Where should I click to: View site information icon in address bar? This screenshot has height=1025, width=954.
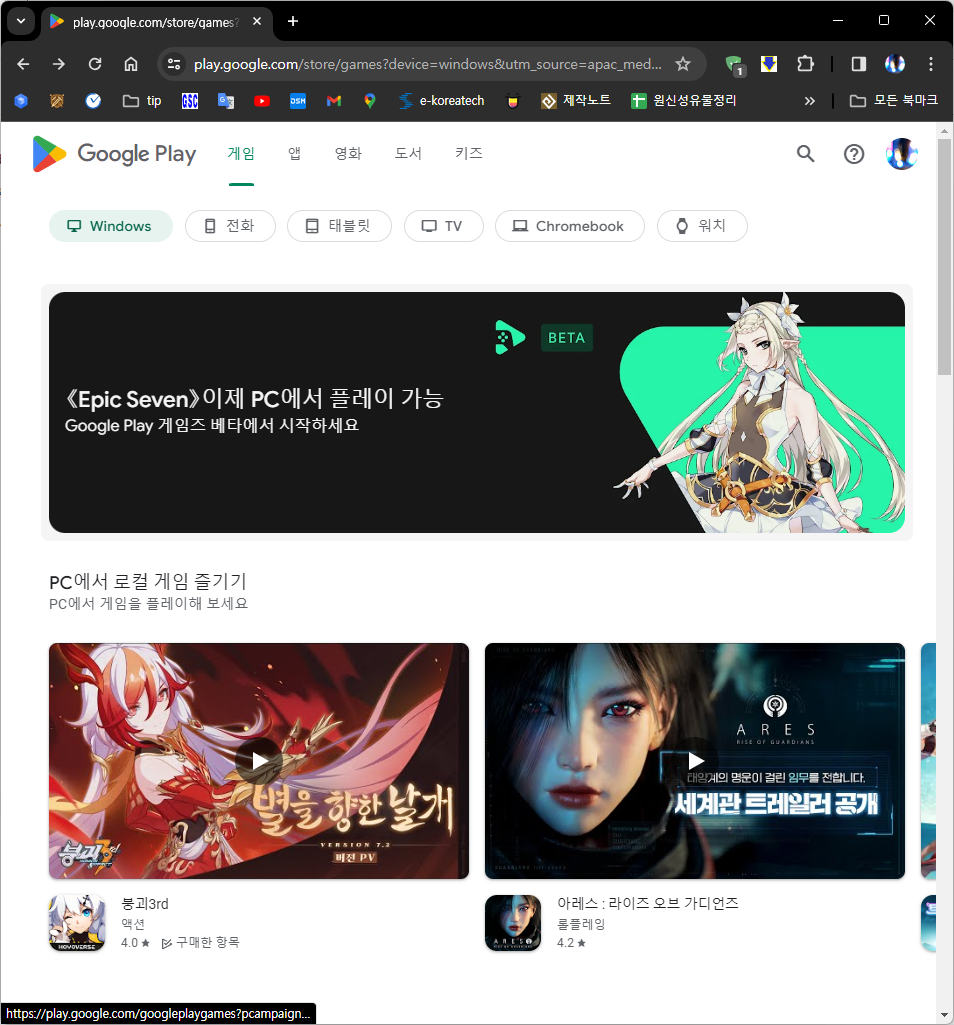pos(174,64)
